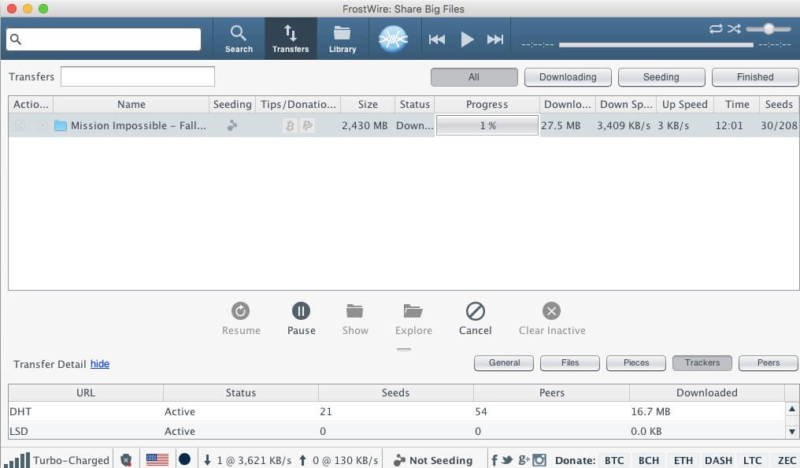Filter transfers by Finished
This screenshot has height=468, width=800.
pyautogui.click(x=755, y=77)
